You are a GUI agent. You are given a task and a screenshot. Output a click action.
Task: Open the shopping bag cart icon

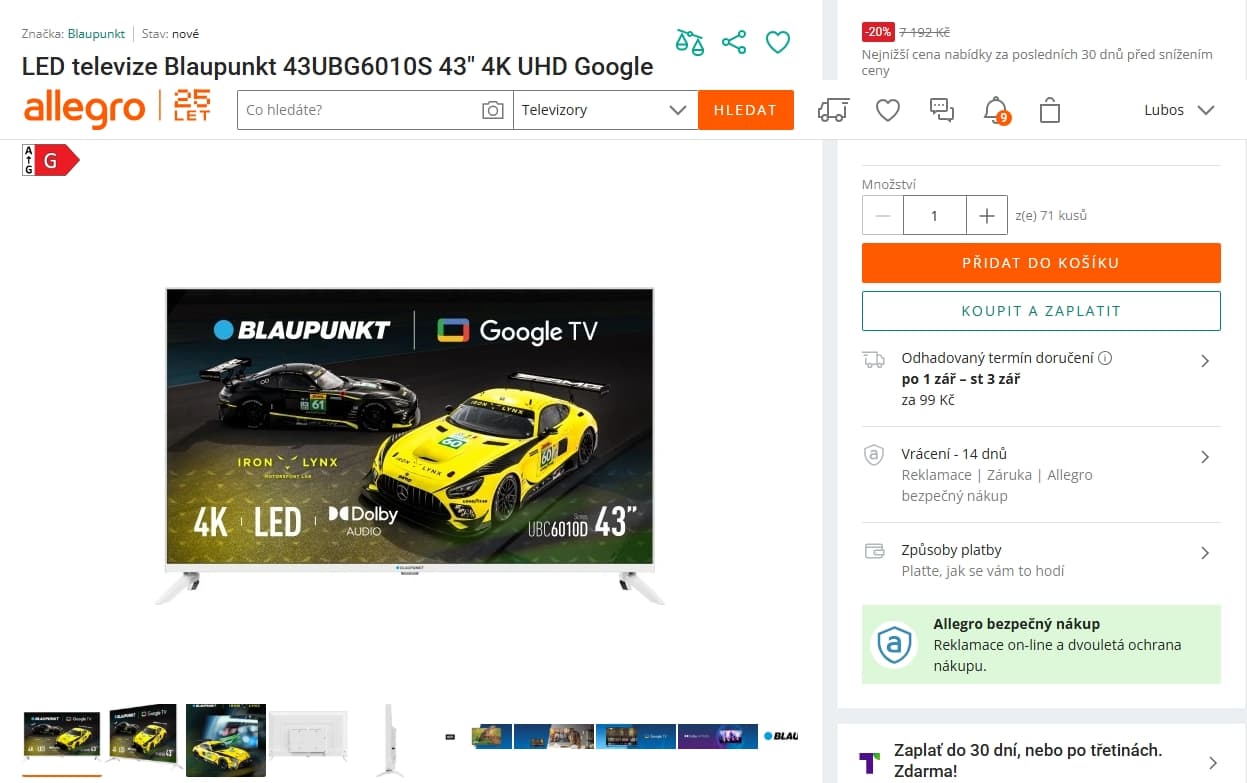(1049, 110)
